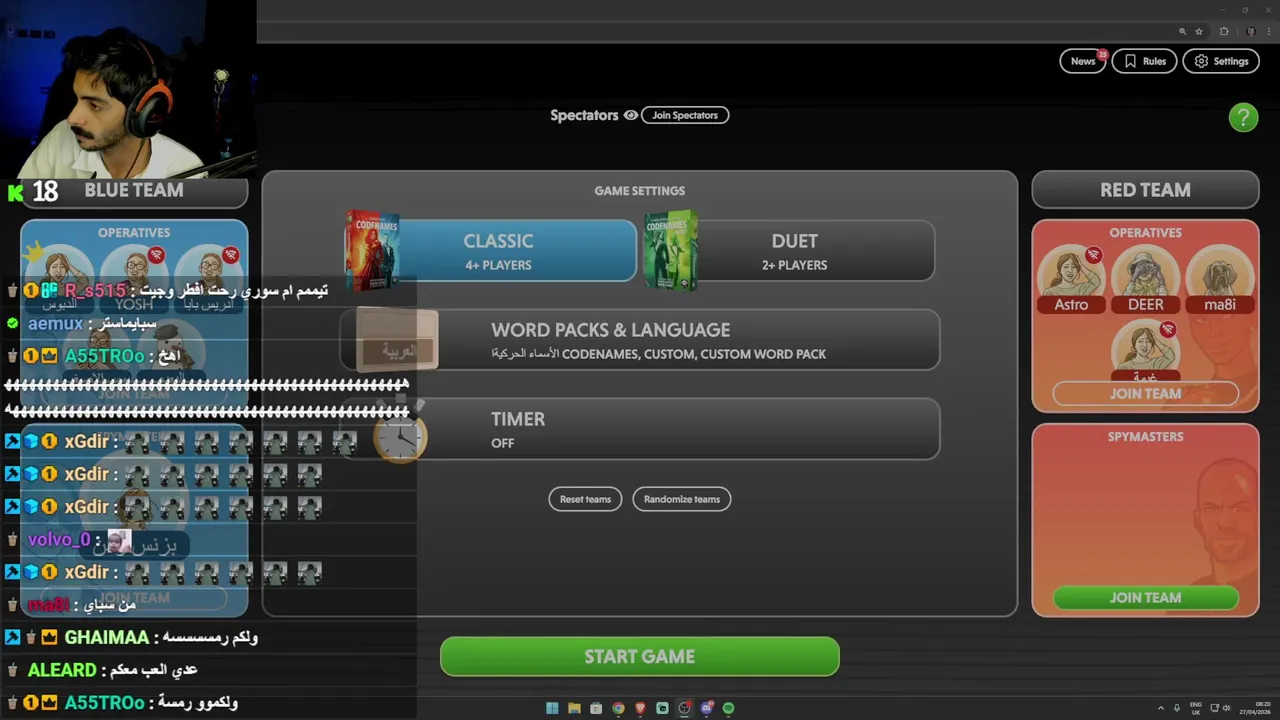Click the green Codenames Duet box image
The width and height of the screenshot is (1280, 720).
click(670, 250)
